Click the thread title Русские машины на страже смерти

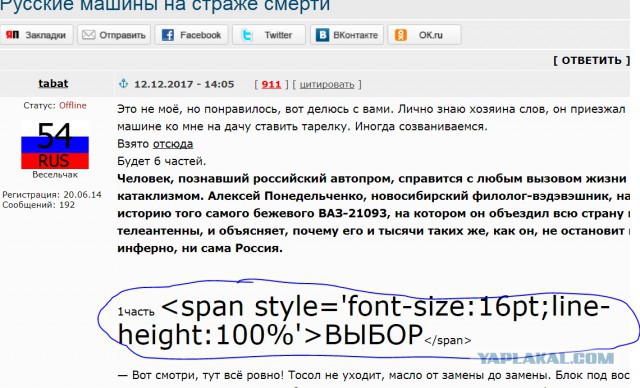click(x=165, y=5)
